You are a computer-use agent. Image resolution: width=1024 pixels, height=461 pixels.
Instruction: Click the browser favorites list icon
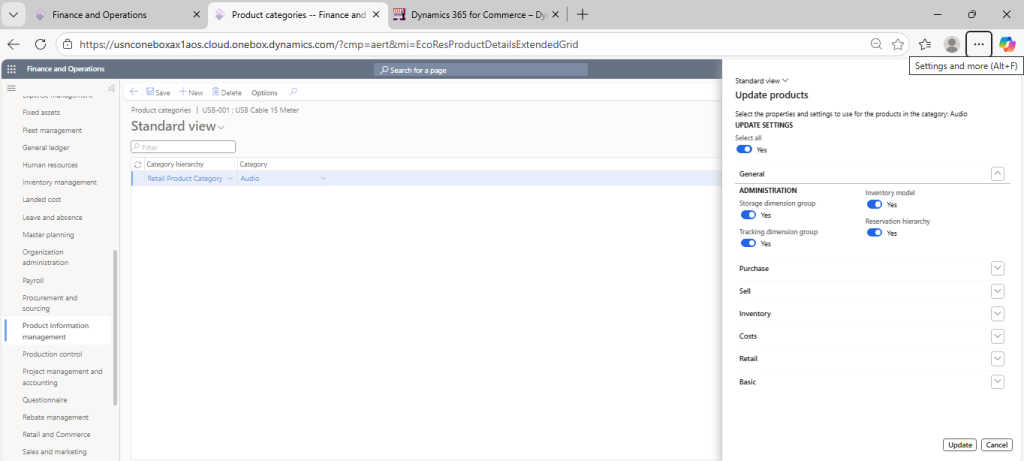click(925, 44)
